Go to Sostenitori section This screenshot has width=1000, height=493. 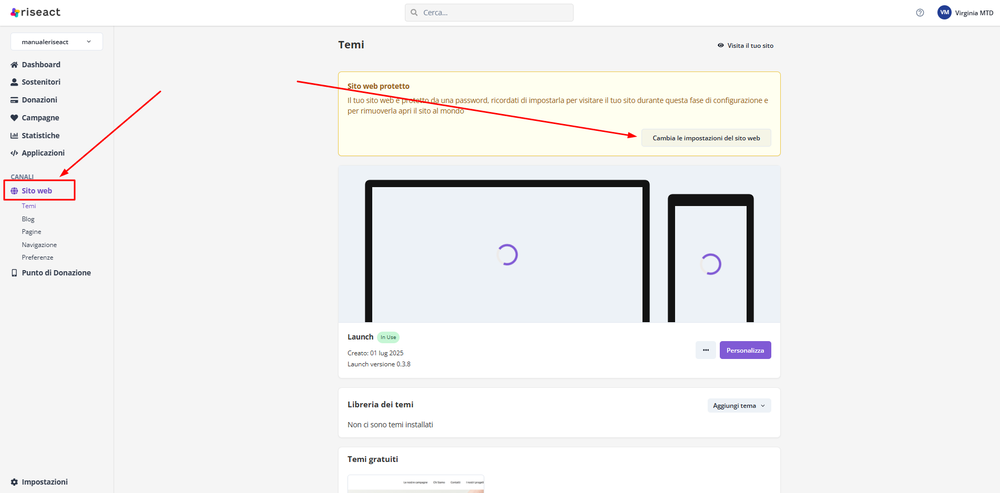[41, 82]
